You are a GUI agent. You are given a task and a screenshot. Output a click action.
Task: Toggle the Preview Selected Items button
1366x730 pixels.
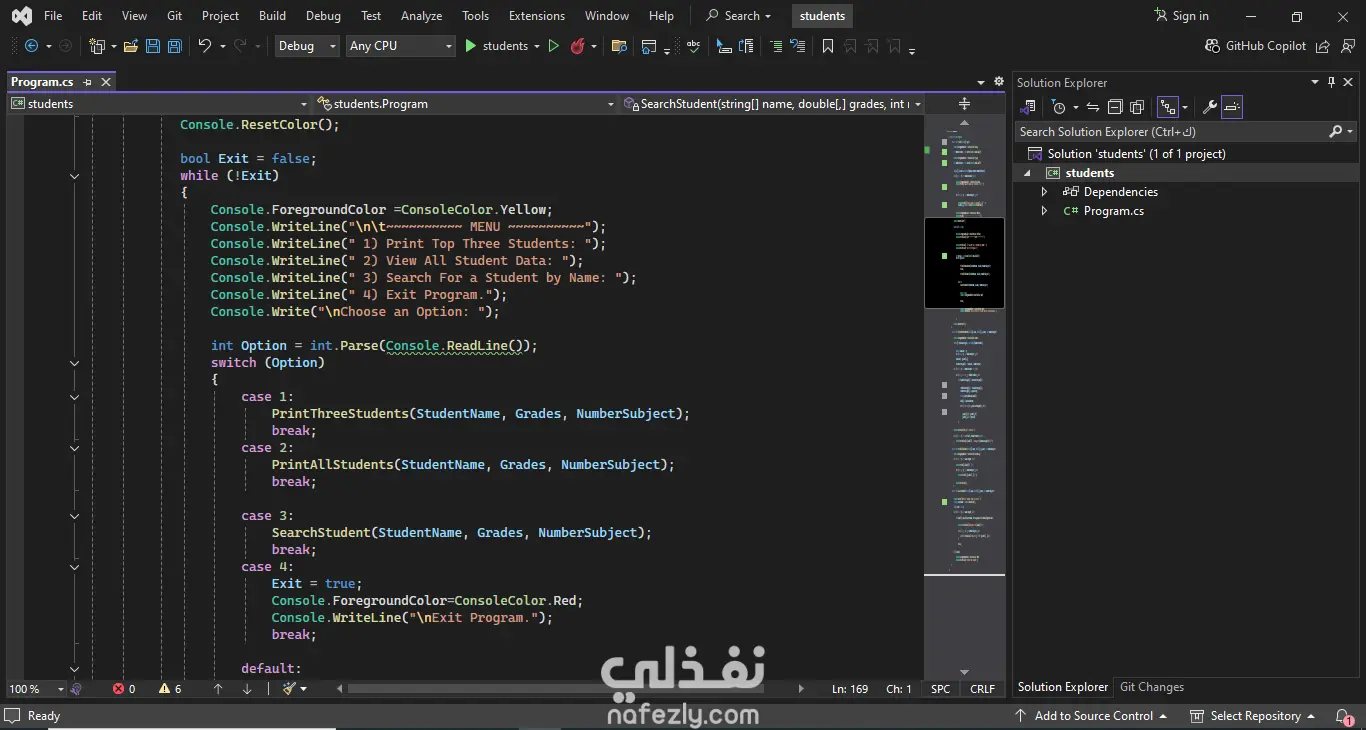tap(1232, 107)
